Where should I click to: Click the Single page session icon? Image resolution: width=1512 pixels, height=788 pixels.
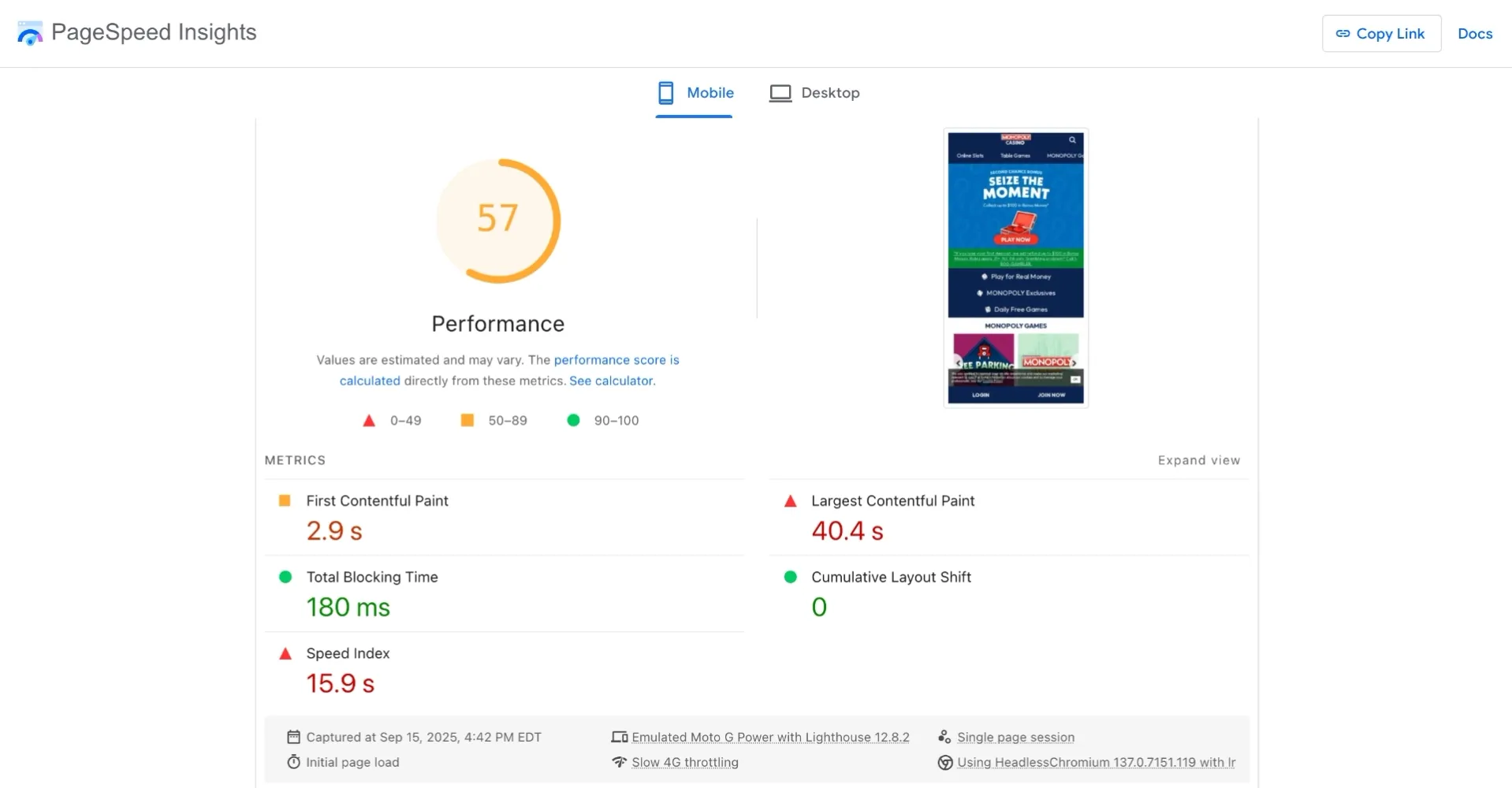click(944, 737)
